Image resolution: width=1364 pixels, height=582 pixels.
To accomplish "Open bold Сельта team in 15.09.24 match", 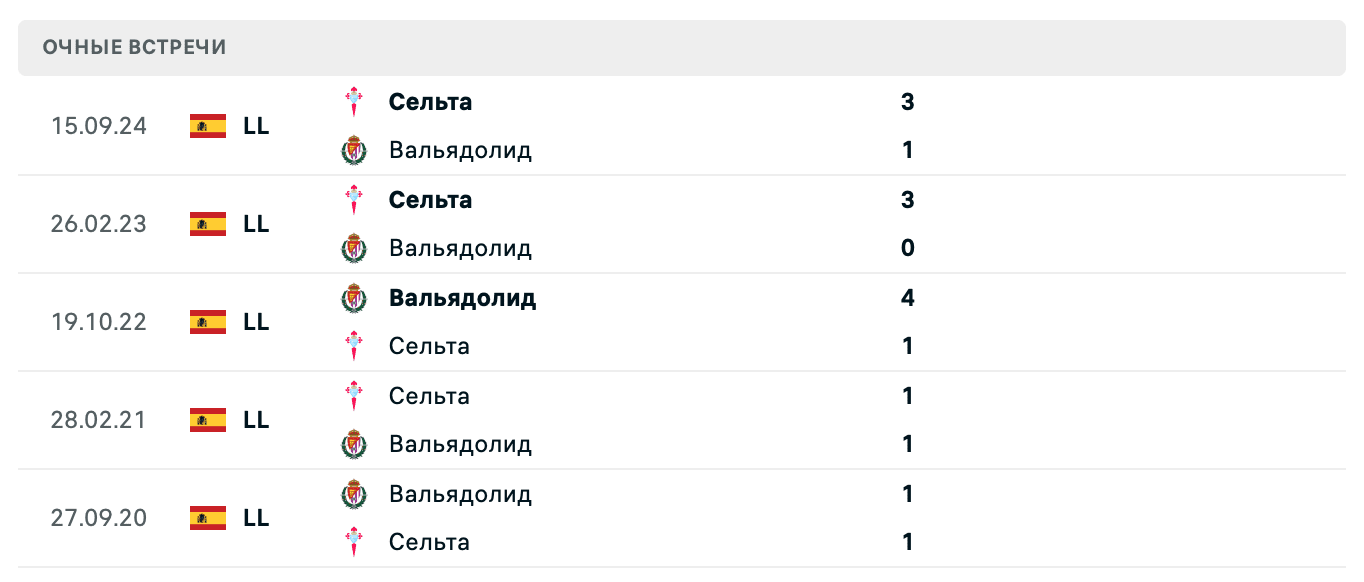I will click(430, 102).
